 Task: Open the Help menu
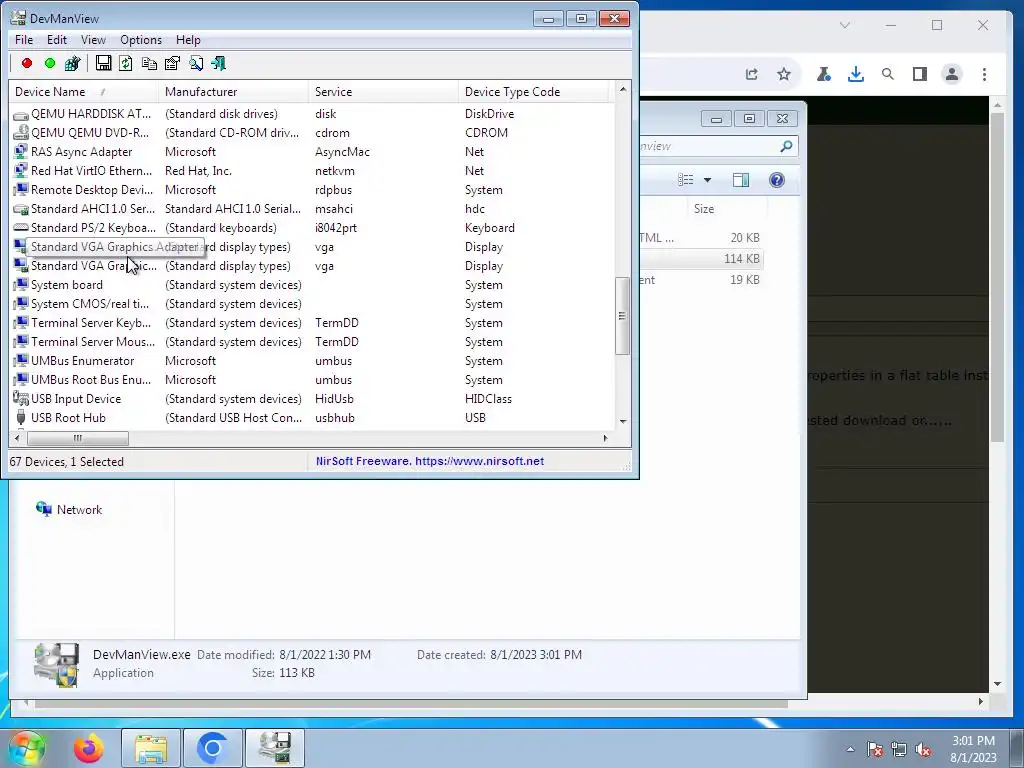188,40
